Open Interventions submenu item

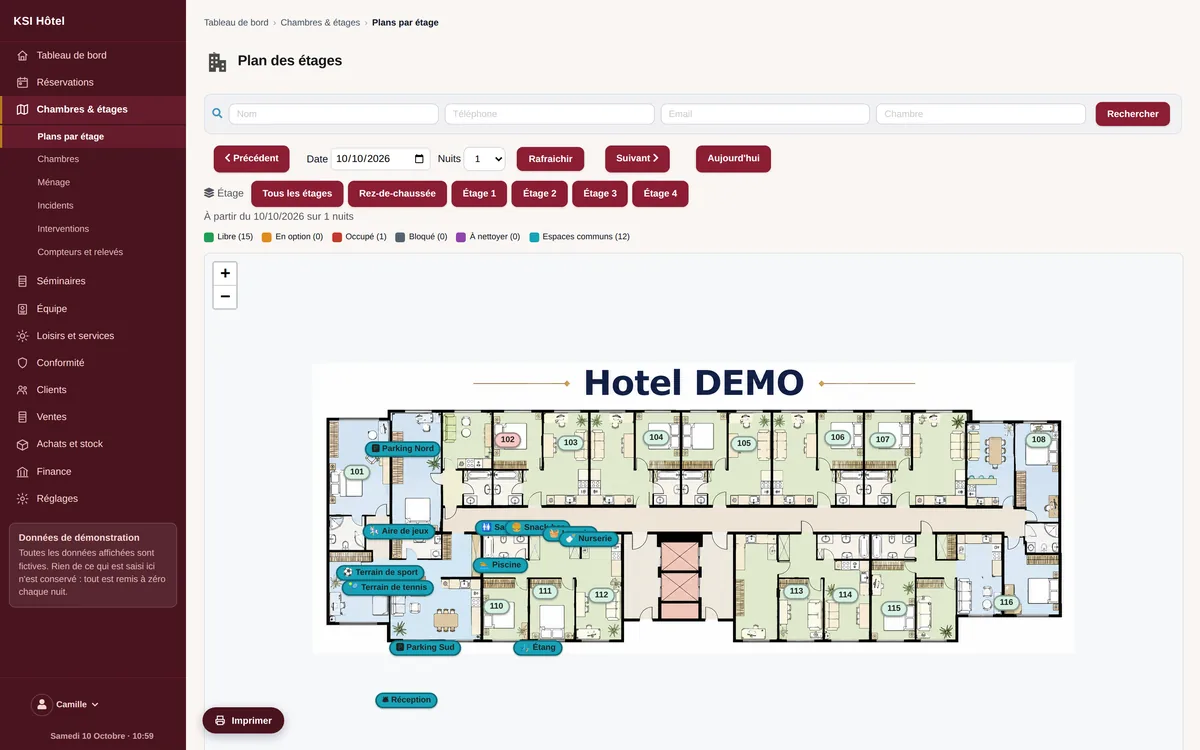click(93, 229)
